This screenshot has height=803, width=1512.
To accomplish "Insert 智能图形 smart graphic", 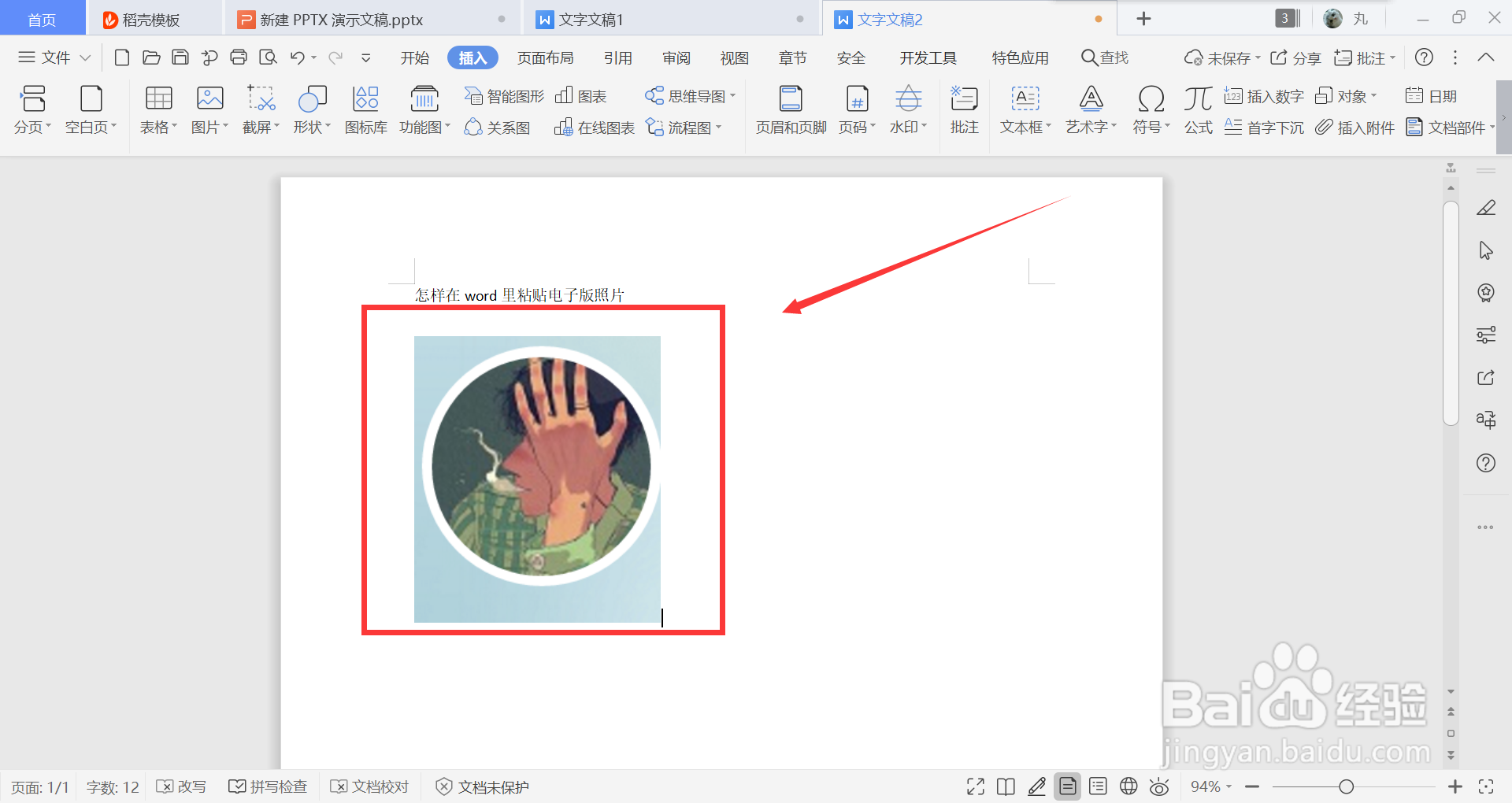I will tap(504, 96).
